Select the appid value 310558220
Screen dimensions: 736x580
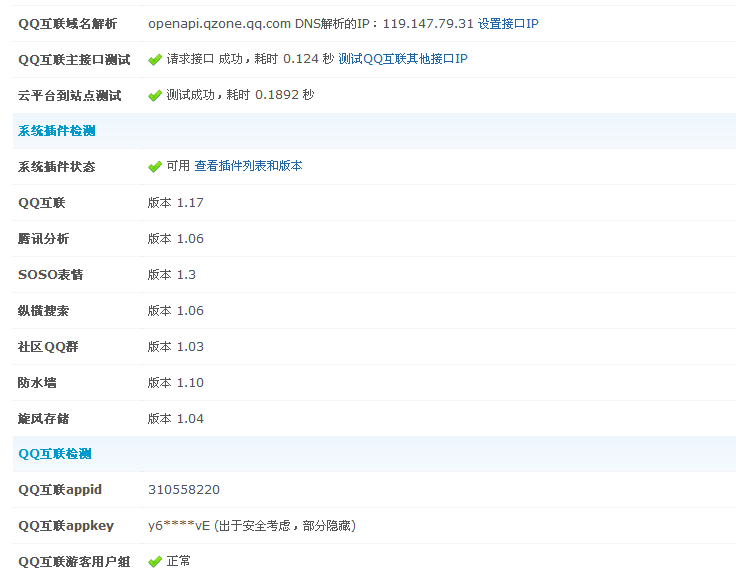pos(184,490)
